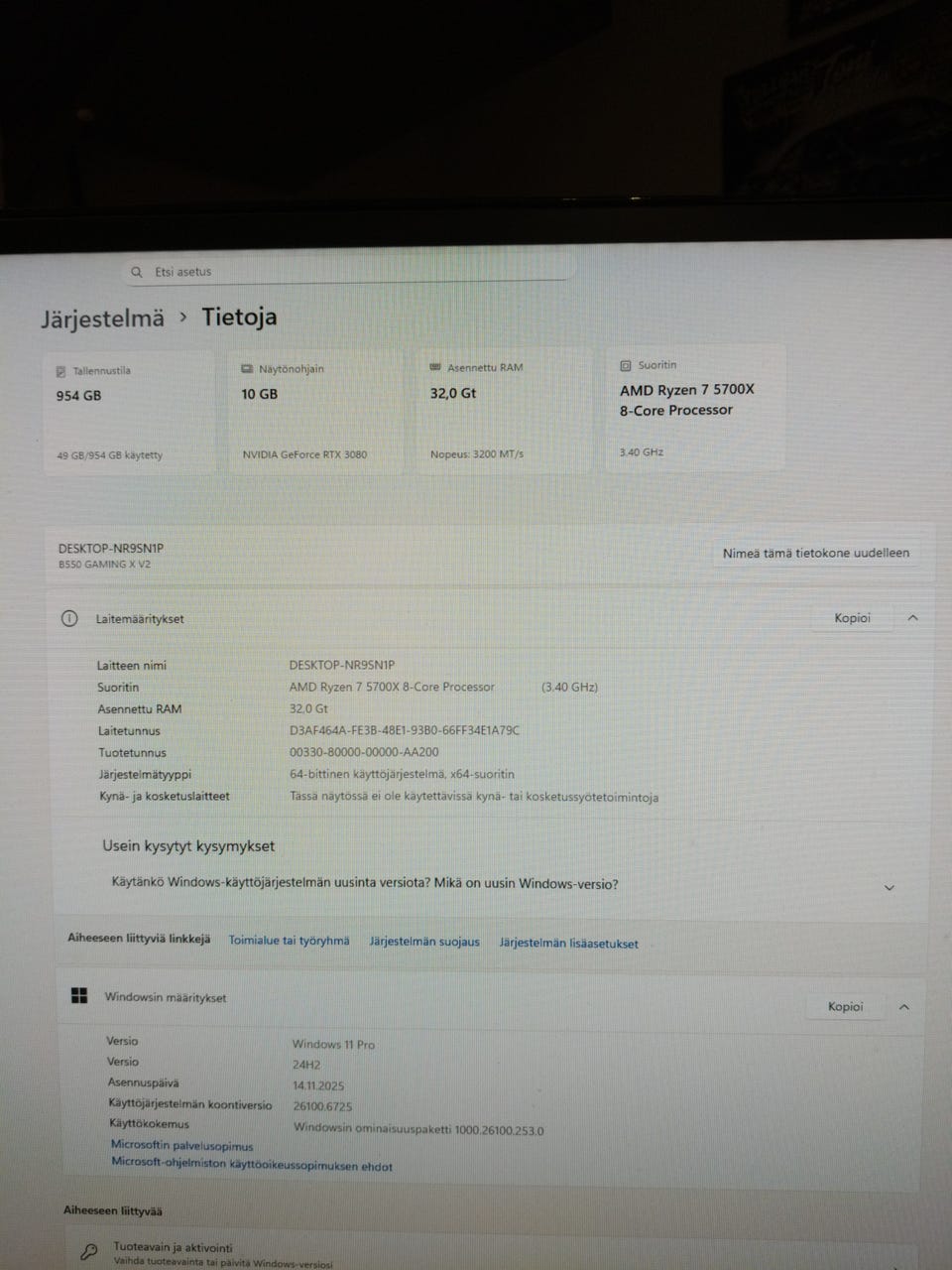The image size is (952, 1270).
Task: Open the Microsoftin palvelusopimus link
Action: click(x=181, y=1146)
